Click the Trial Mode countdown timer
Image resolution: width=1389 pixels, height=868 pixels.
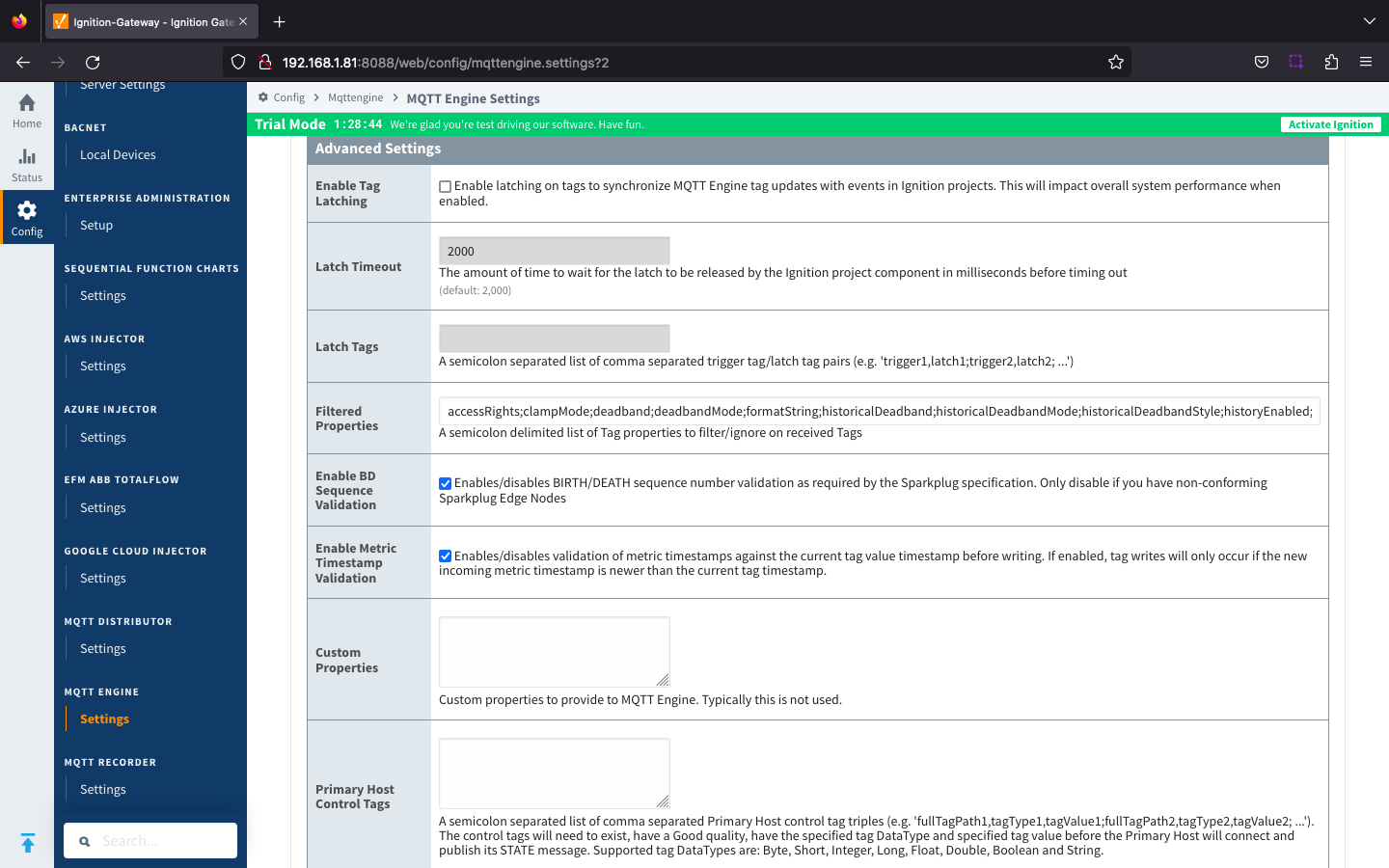pyautogui.click(x=358, y=124)
